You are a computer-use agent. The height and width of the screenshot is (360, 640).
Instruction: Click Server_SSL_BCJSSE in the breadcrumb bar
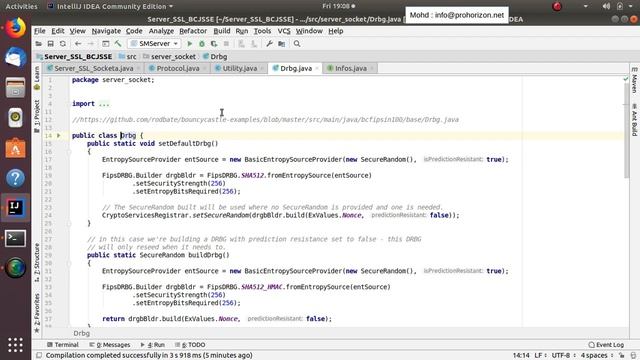(74, 57)
